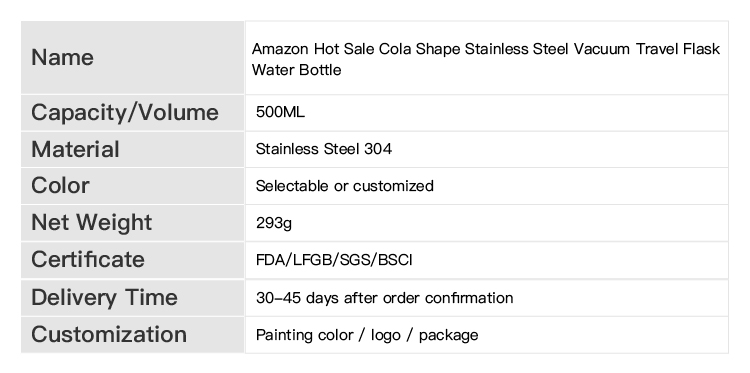The image size is (750, 373).
Task: Select the Certificate label cell
Action: point(132,260)
